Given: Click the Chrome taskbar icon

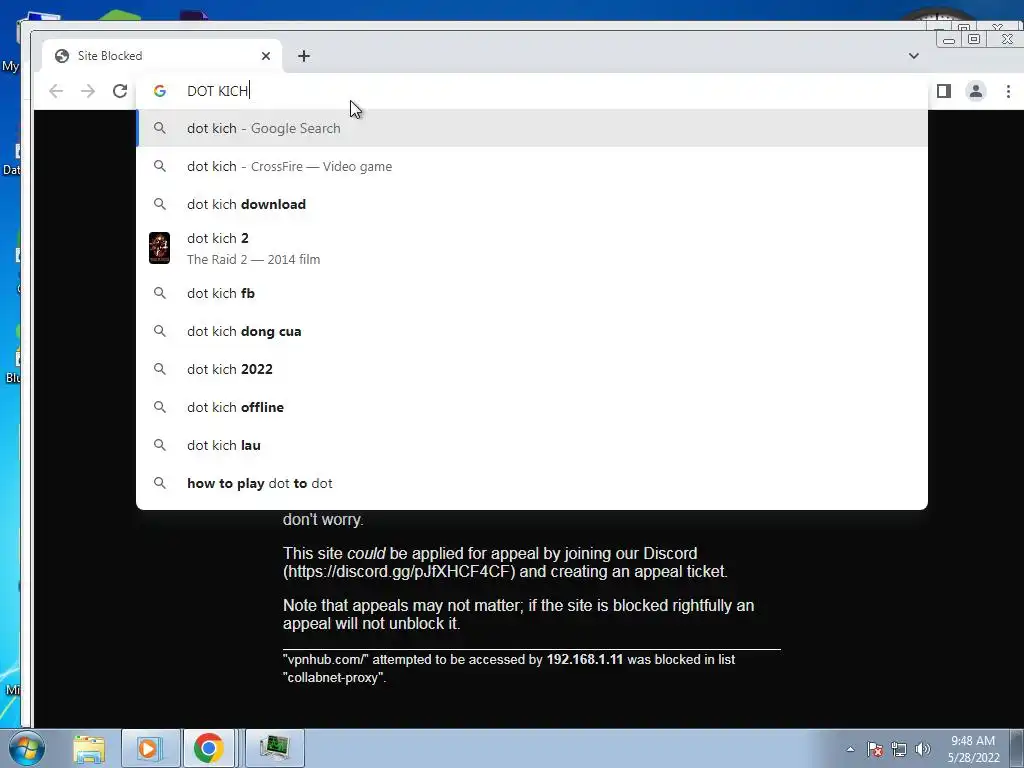Looking at the screenshot, I should [208, 748].
